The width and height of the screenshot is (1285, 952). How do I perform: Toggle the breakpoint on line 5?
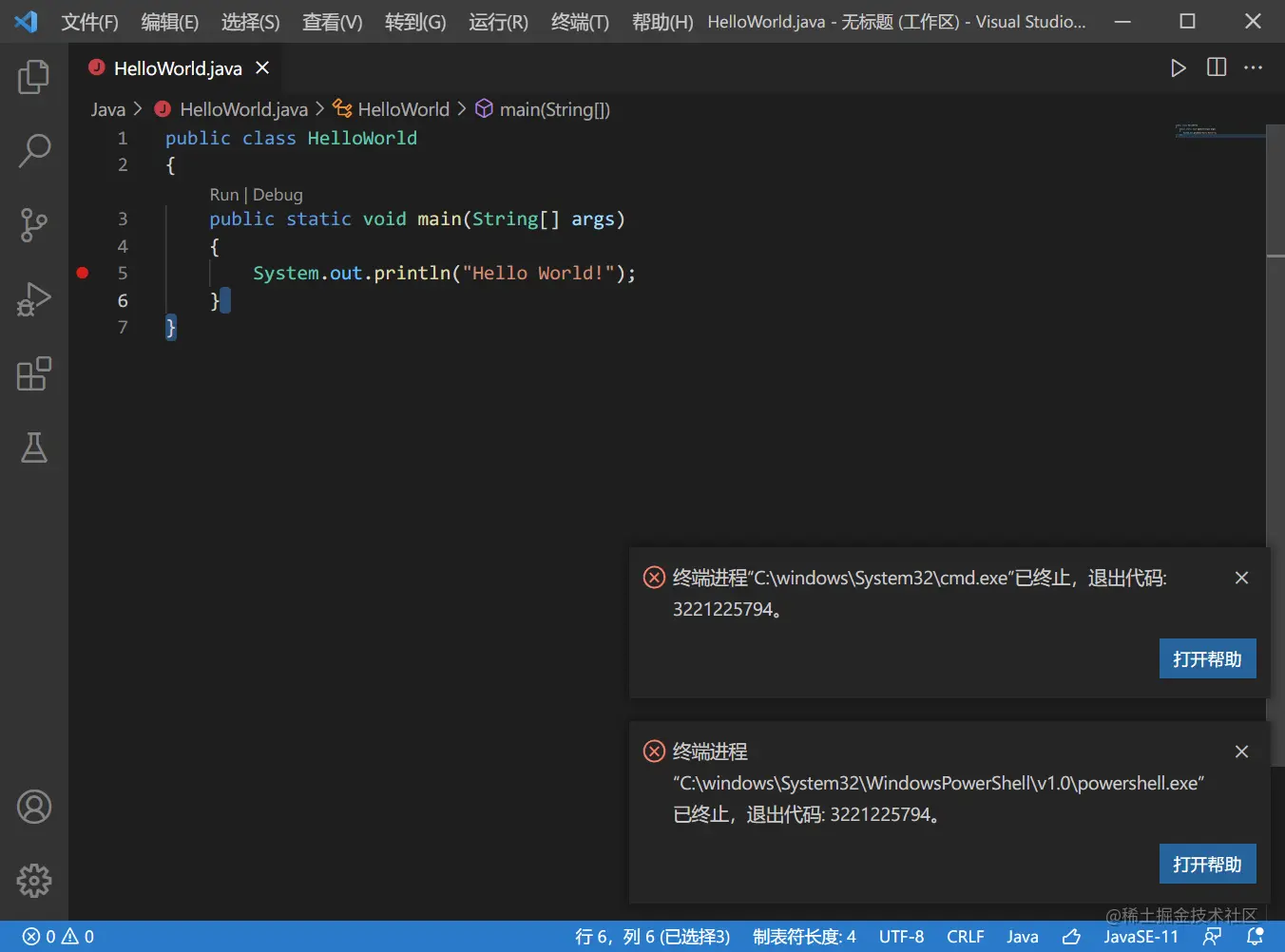(82, 273)
